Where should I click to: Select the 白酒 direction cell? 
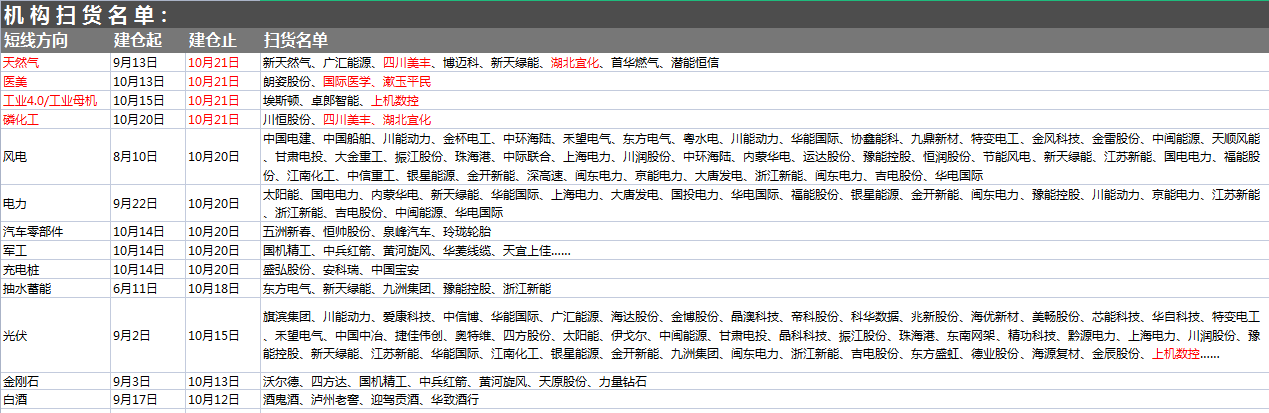click(55, 401)
